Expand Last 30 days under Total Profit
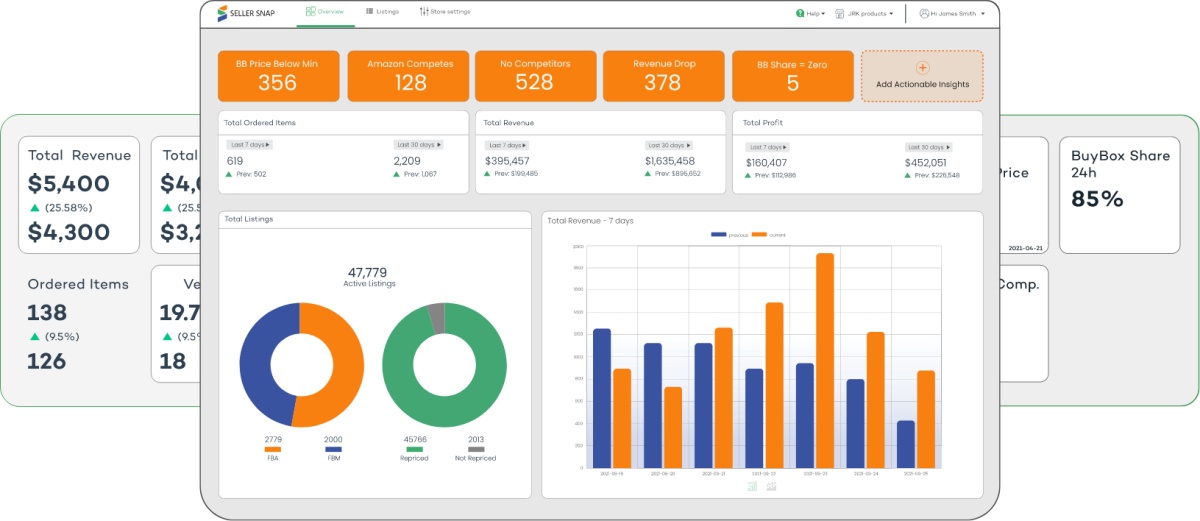 click(928, 147)
